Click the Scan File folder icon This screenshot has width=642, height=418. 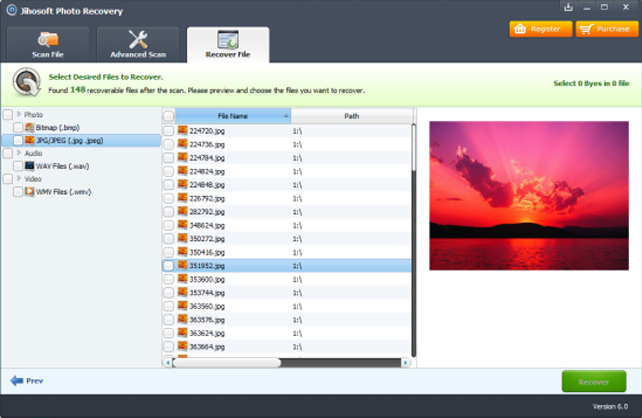pos(48,39)
